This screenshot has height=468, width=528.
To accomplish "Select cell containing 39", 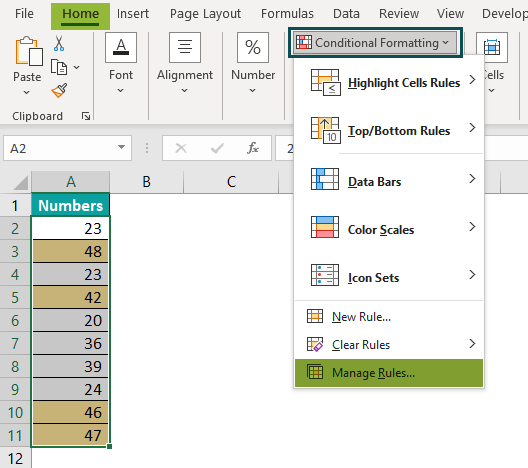I will pos(70,366).
